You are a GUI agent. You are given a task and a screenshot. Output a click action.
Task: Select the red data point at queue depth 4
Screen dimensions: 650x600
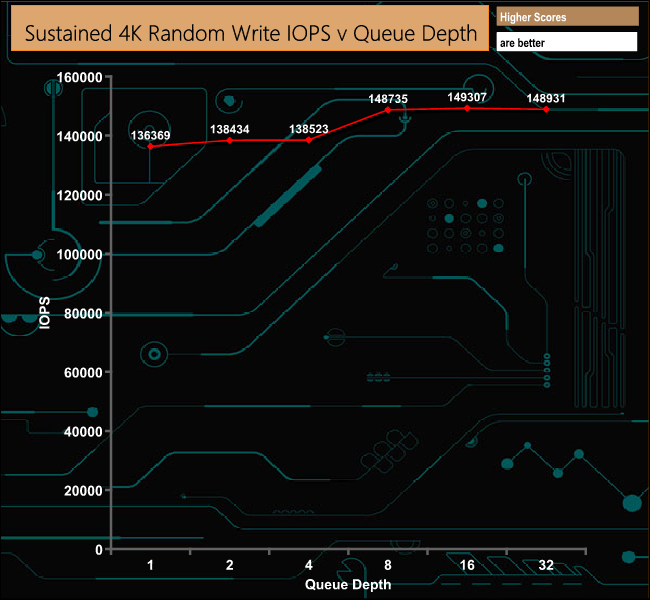click(309, 140)
